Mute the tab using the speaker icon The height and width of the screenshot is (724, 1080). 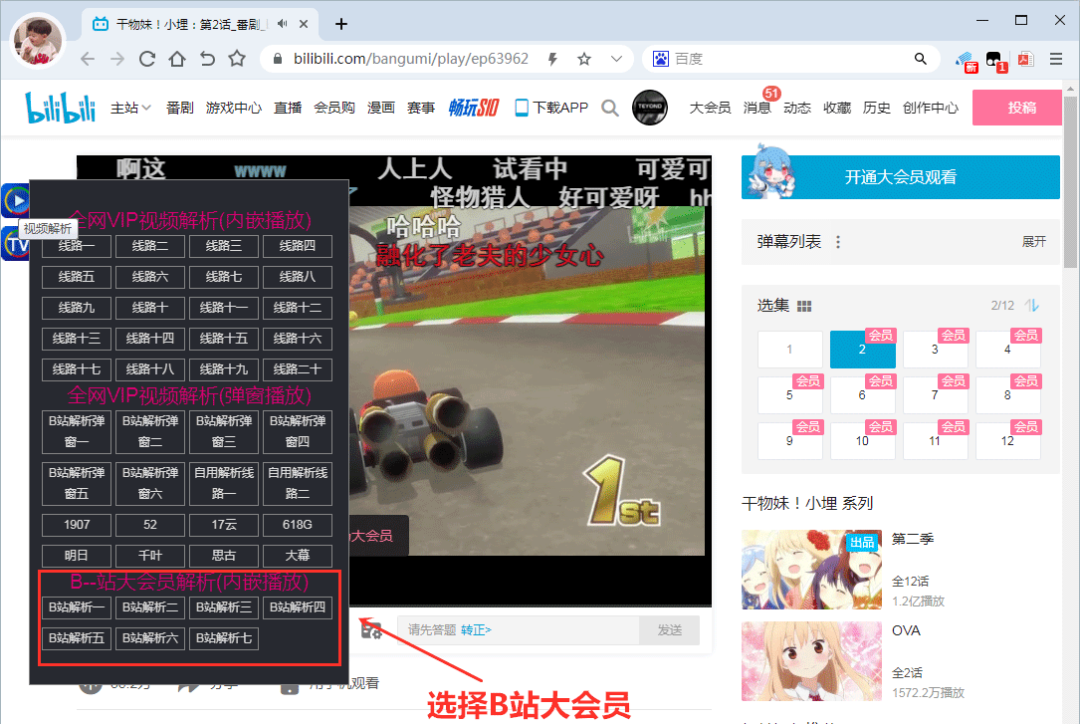(282, 23)
